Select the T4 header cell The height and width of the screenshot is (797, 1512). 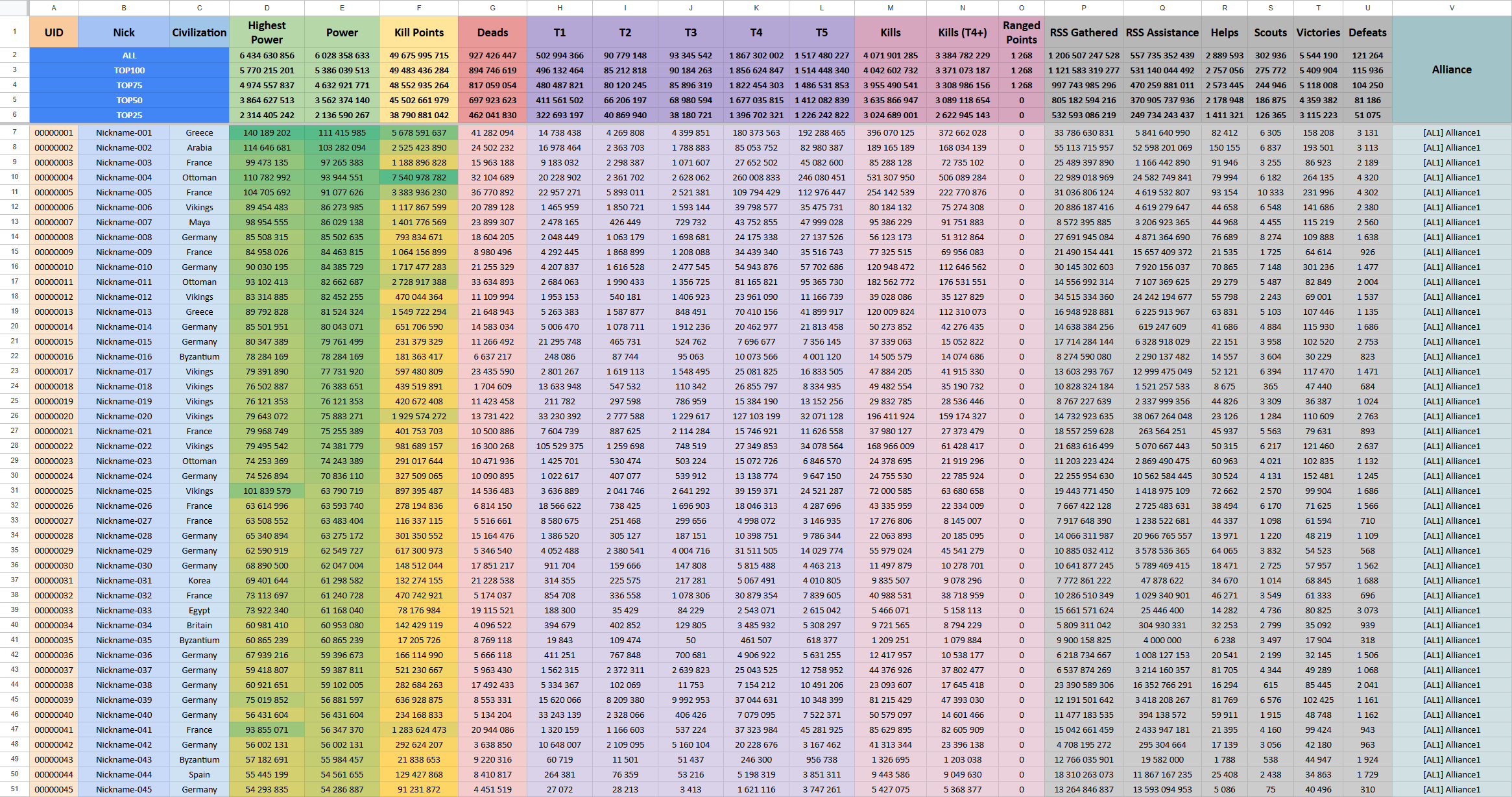[x=756, y=32]
